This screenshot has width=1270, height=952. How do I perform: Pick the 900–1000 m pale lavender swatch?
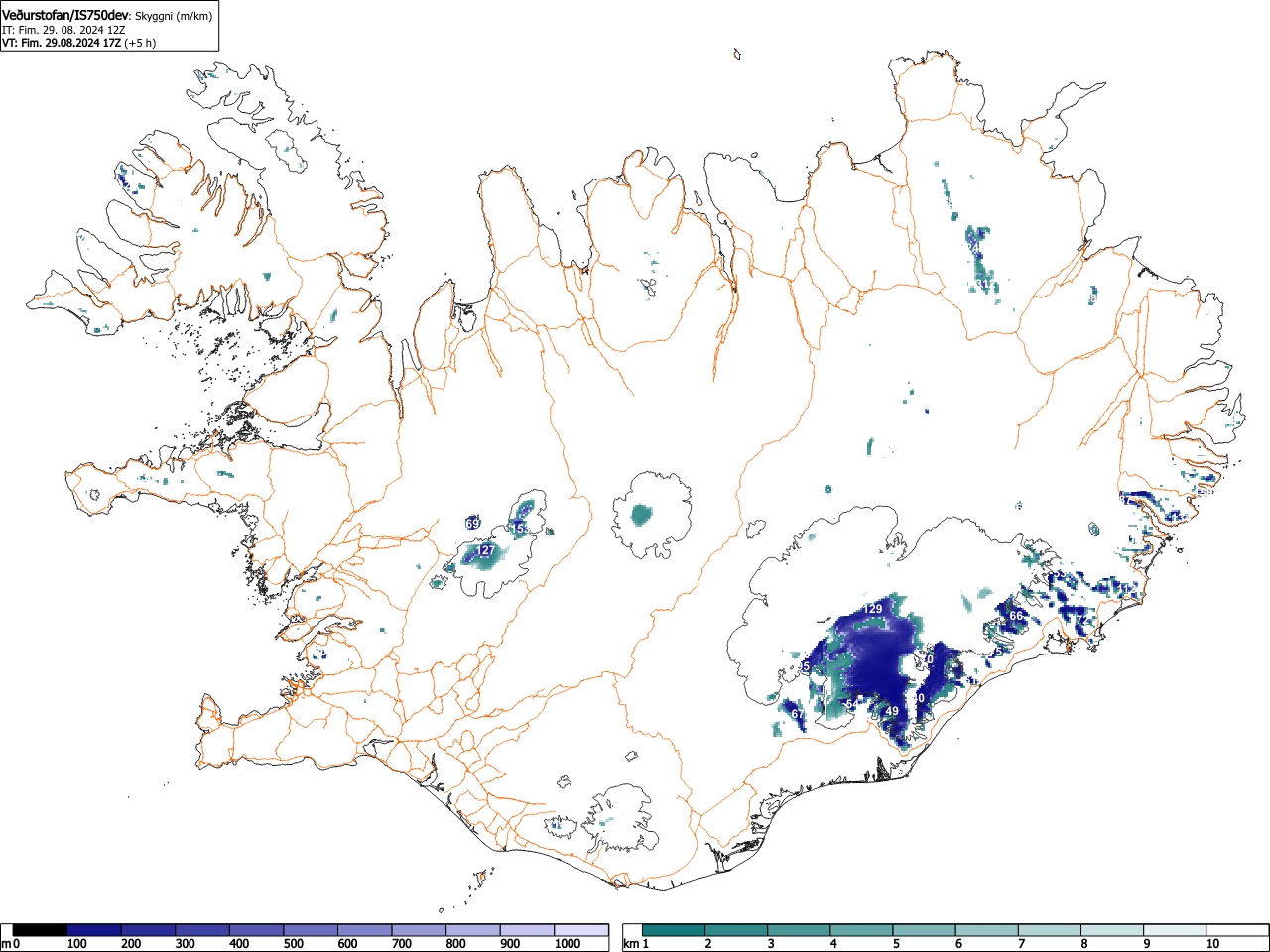pyautogui.click(x=527, y=930)
